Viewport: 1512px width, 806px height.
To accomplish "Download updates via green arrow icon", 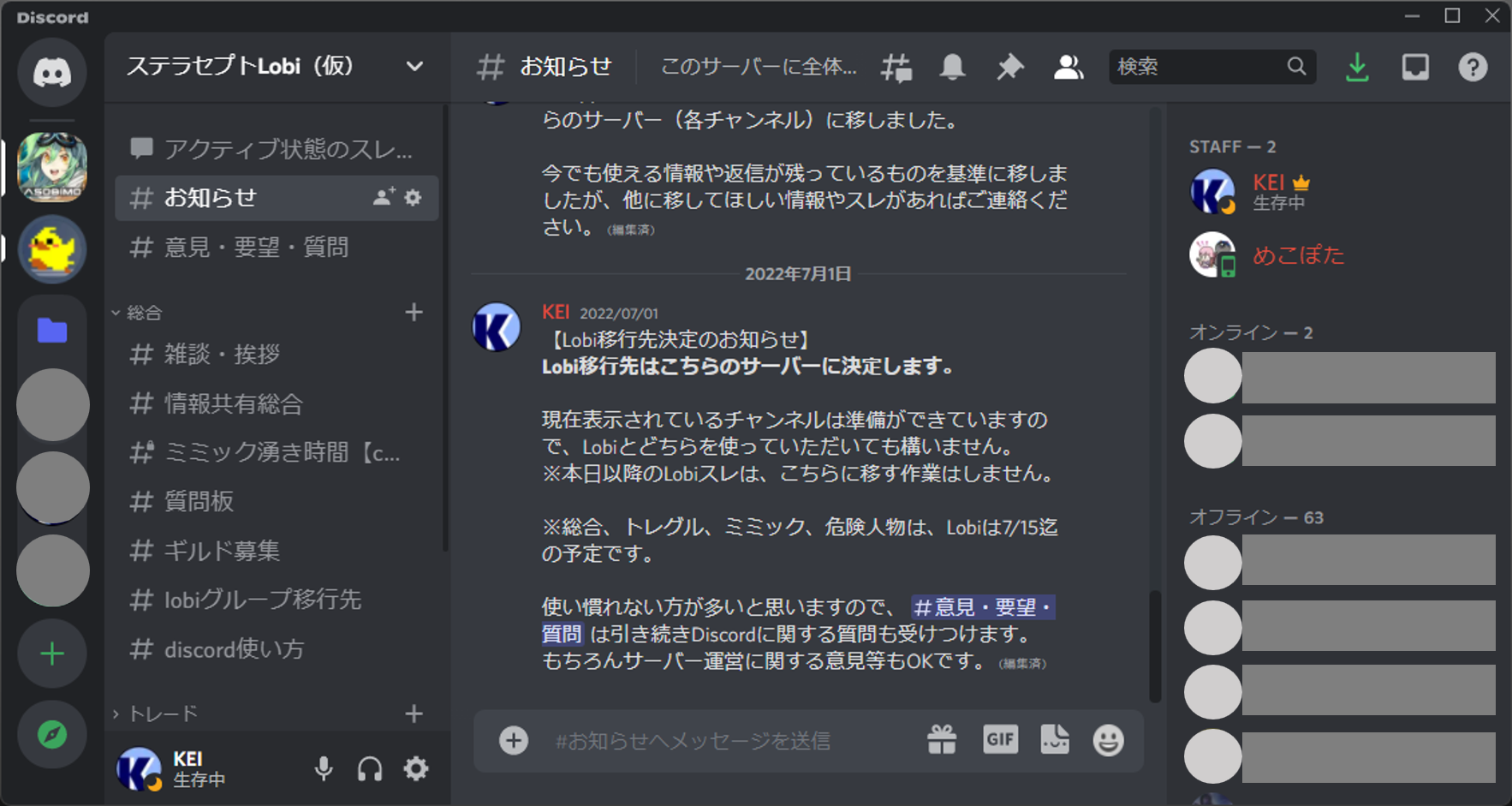I will click(1357, 68).
